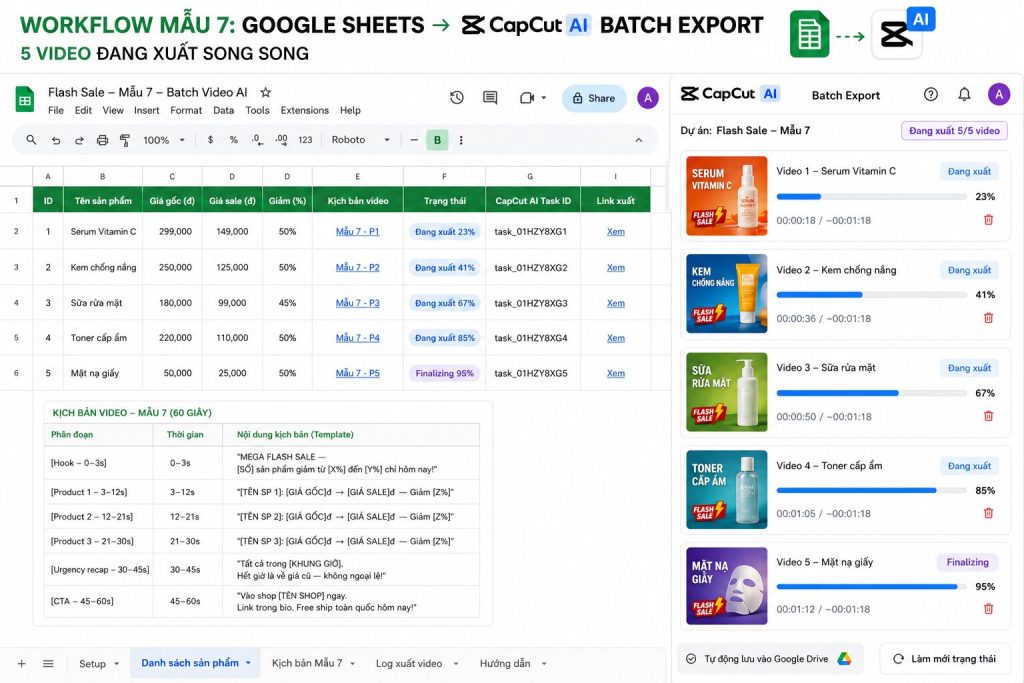
Task: Click the Share button
Action: 594,98
